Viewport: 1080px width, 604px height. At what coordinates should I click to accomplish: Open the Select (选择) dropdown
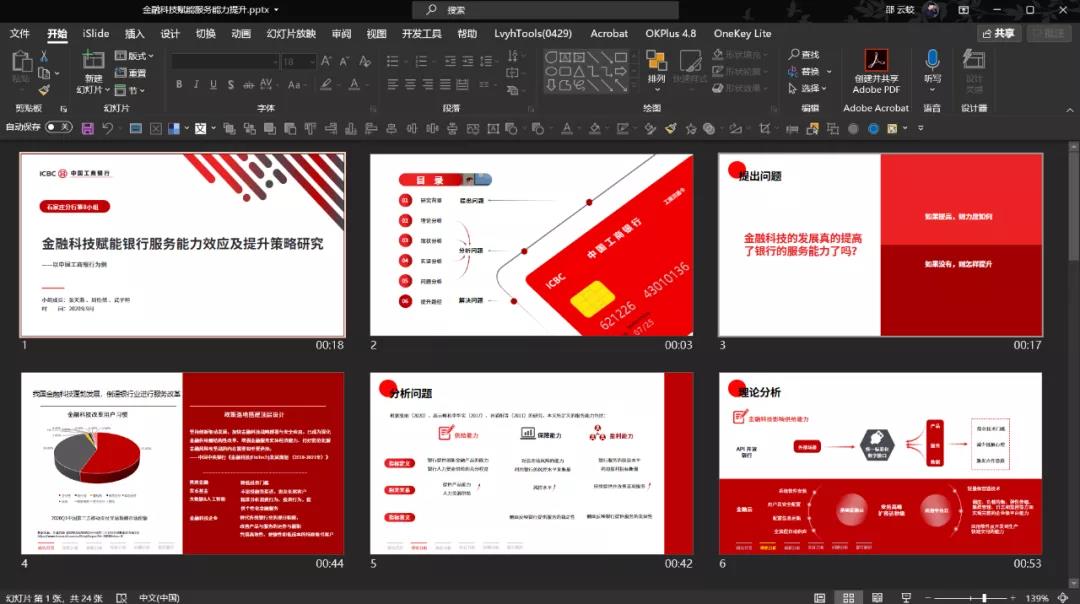[x=807, y=88]
